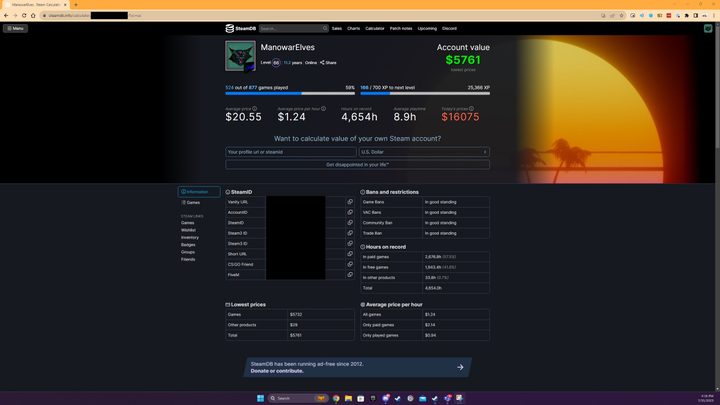Open the Windows Start menu
The image size is (720, 405).
point(260,398)
